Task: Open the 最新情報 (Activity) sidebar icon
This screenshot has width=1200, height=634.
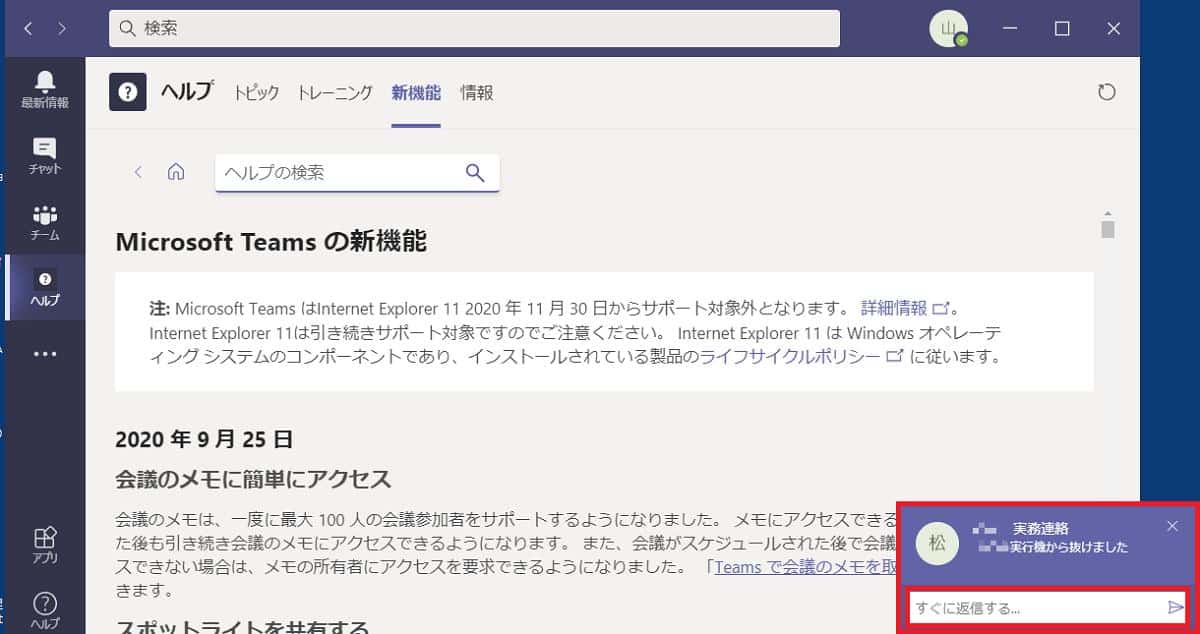Action: [x=44, y=87]
